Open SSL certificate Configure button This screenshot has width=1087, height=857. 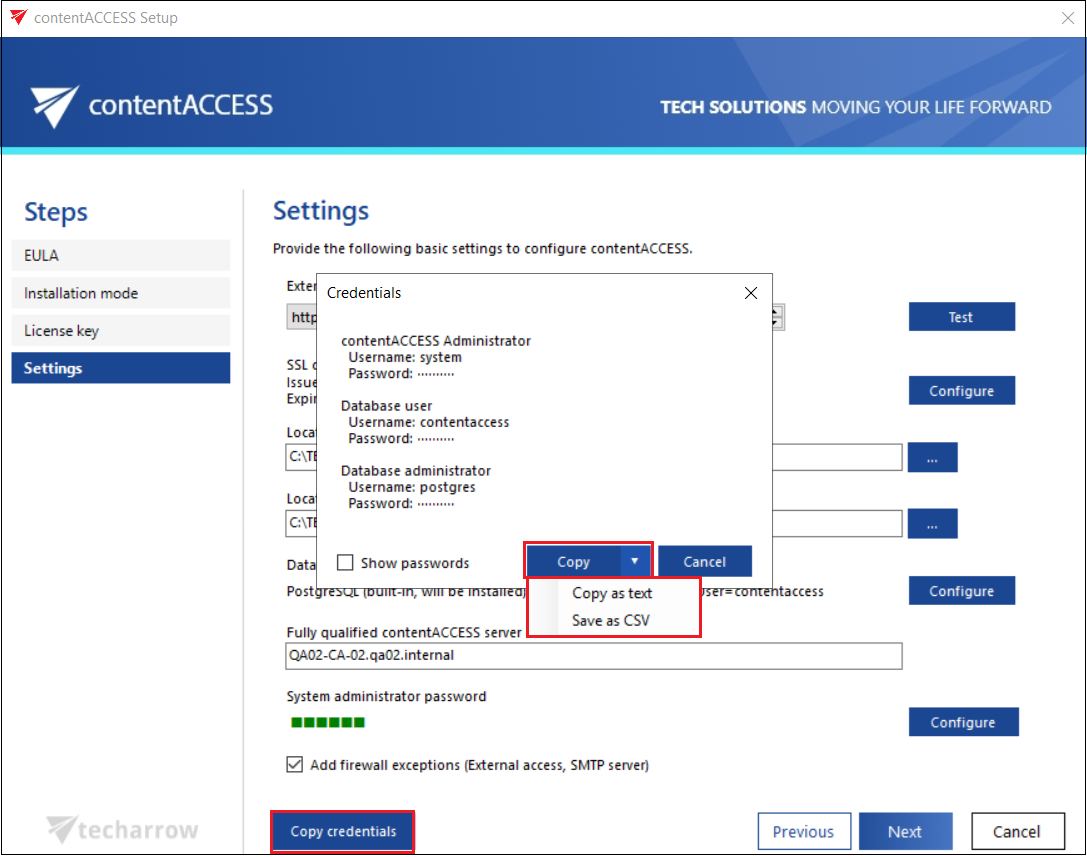(x=961, y=391)
